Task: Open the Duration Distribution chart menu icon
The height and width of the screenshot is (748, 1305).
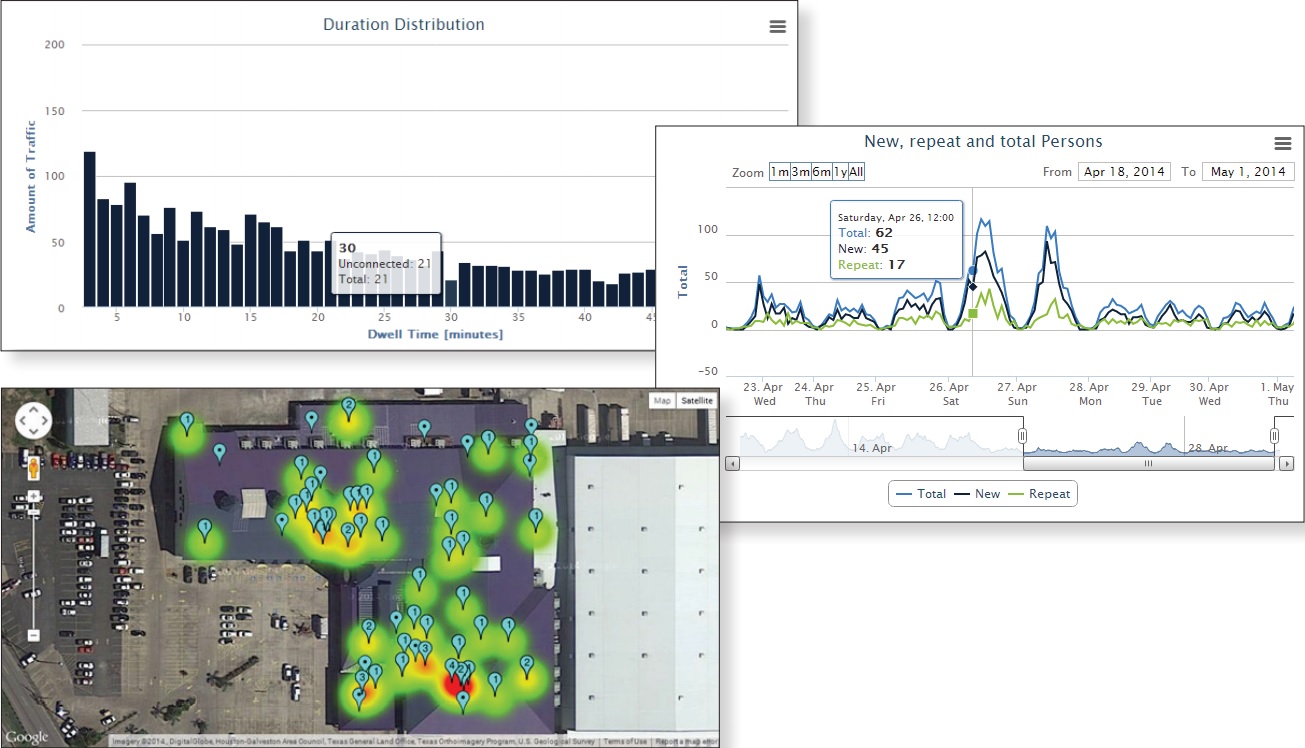Action: (777, 27)
